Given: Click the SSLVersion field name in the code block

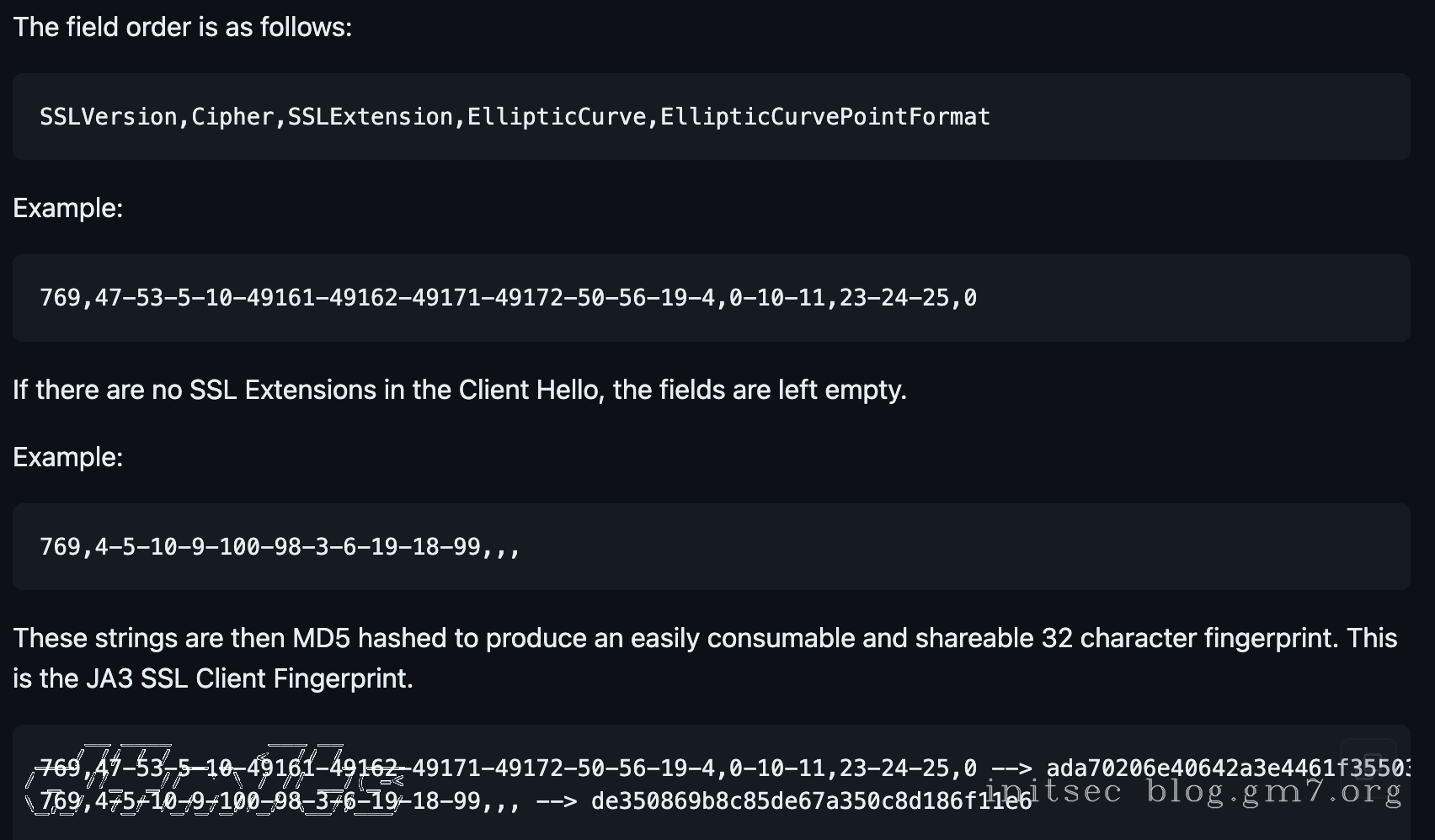Looking at the screenshot, I should pos(108,117).
